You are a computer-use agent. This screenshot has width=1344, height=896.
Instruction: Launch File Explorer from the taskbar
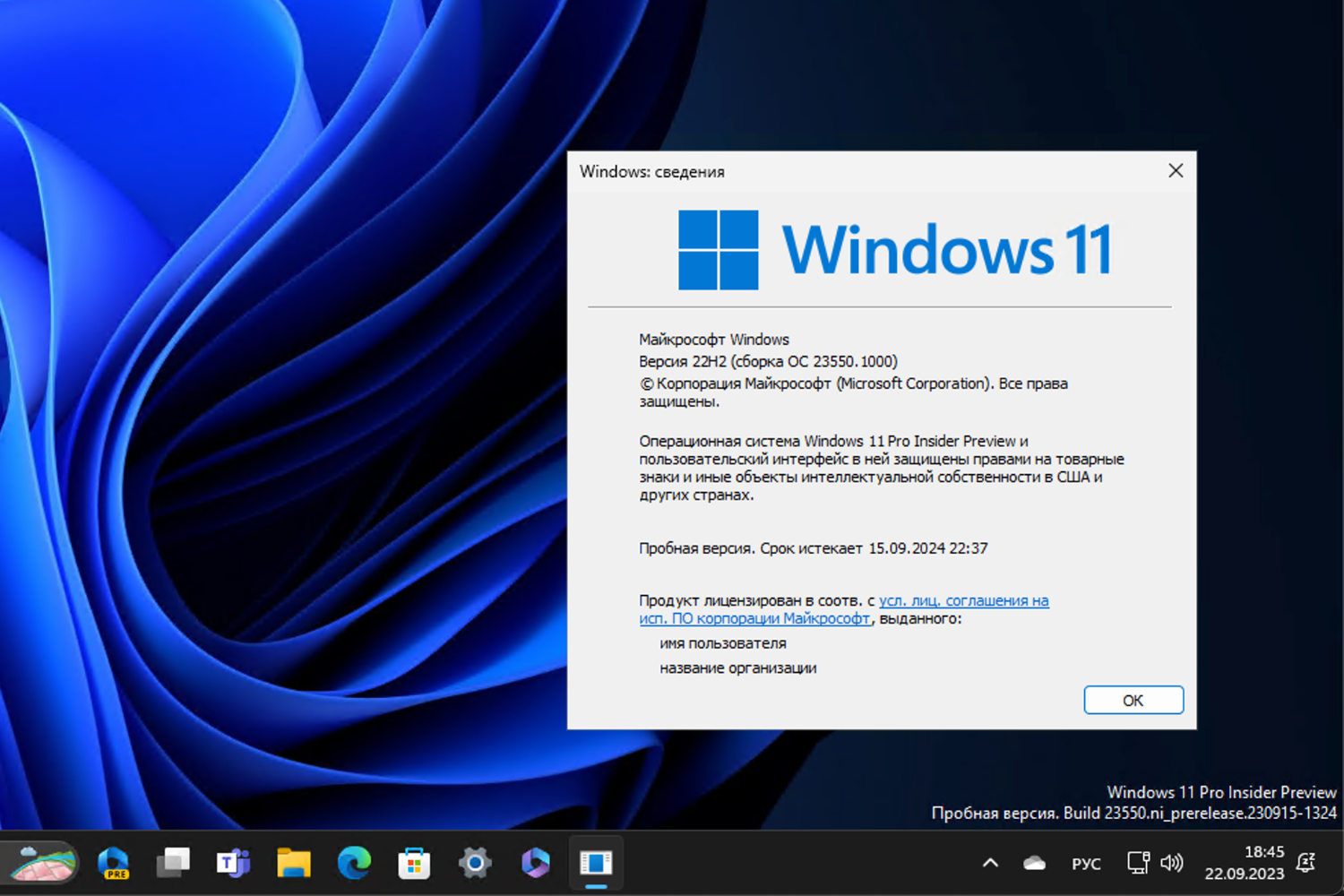(293, 863)
